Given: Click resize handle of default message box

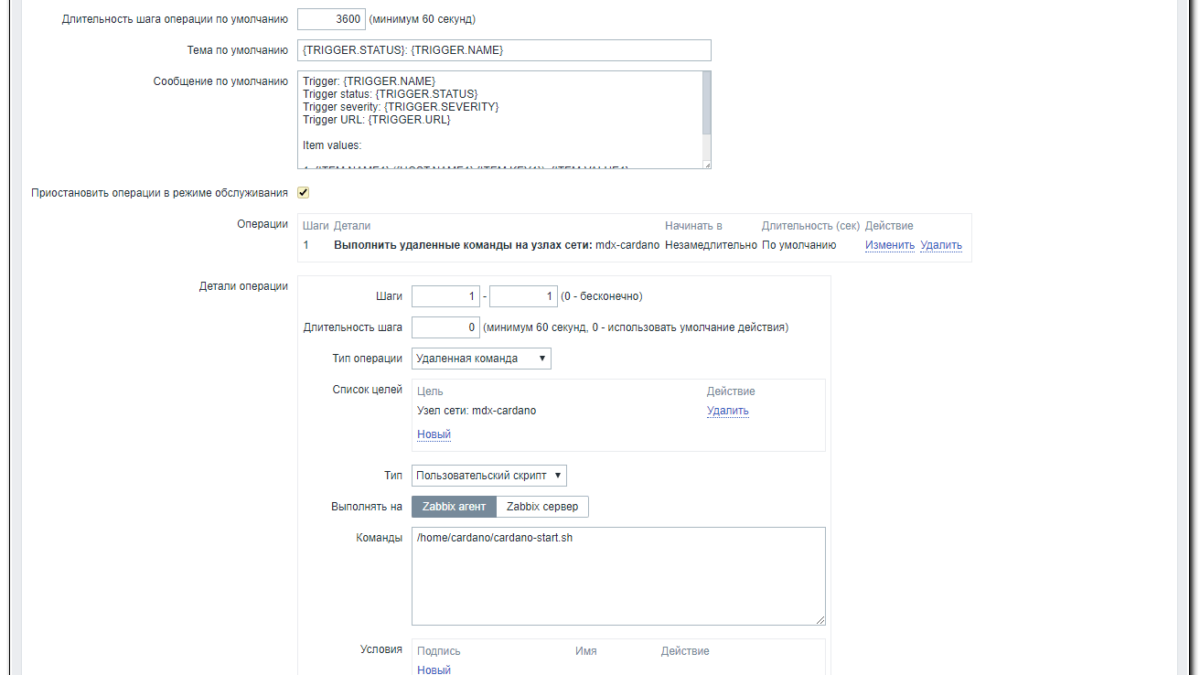Looking at the screenshot, I should pyautogui.click(x=707, y=165).
